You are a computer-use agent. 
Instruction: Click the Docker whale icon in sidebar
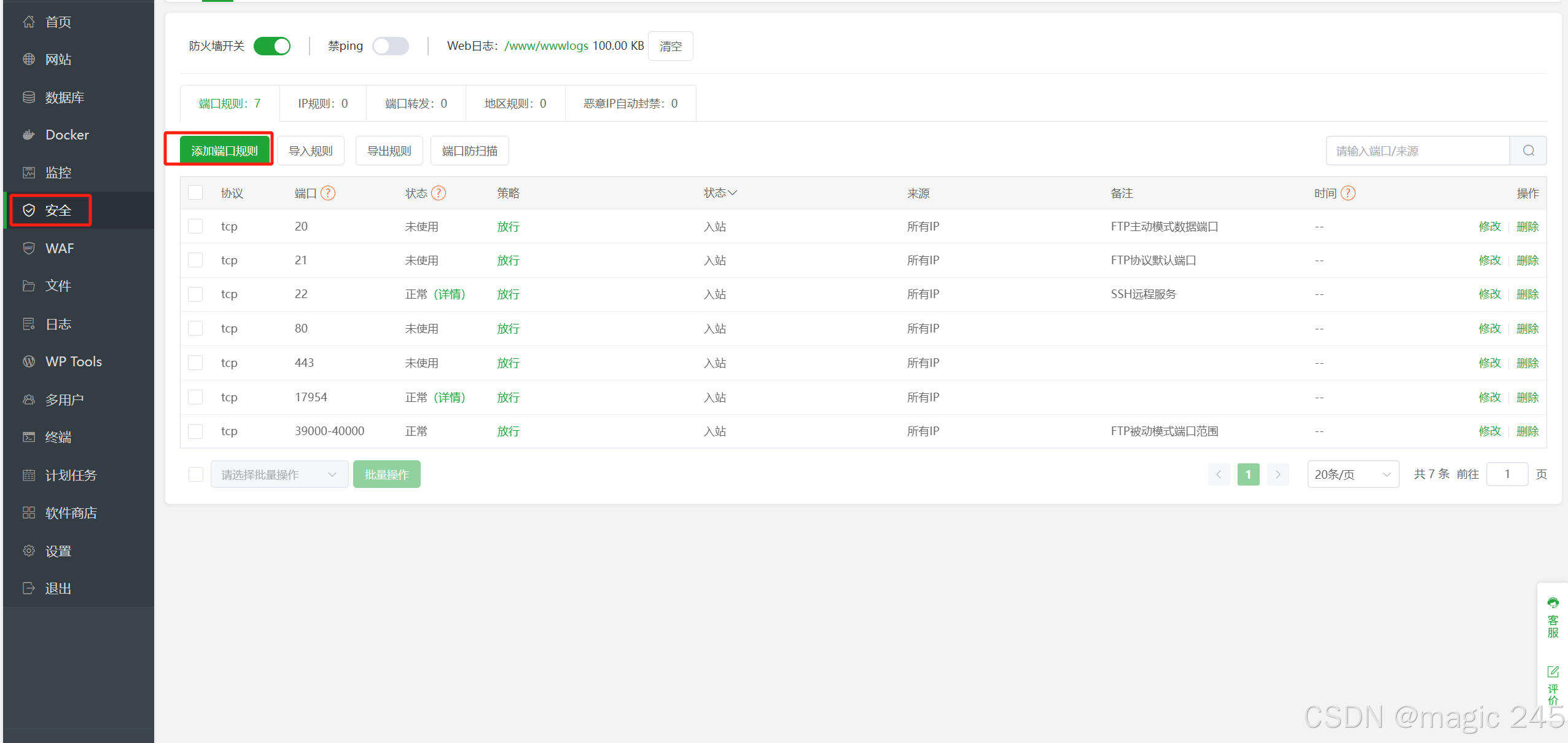click(29, 135)
